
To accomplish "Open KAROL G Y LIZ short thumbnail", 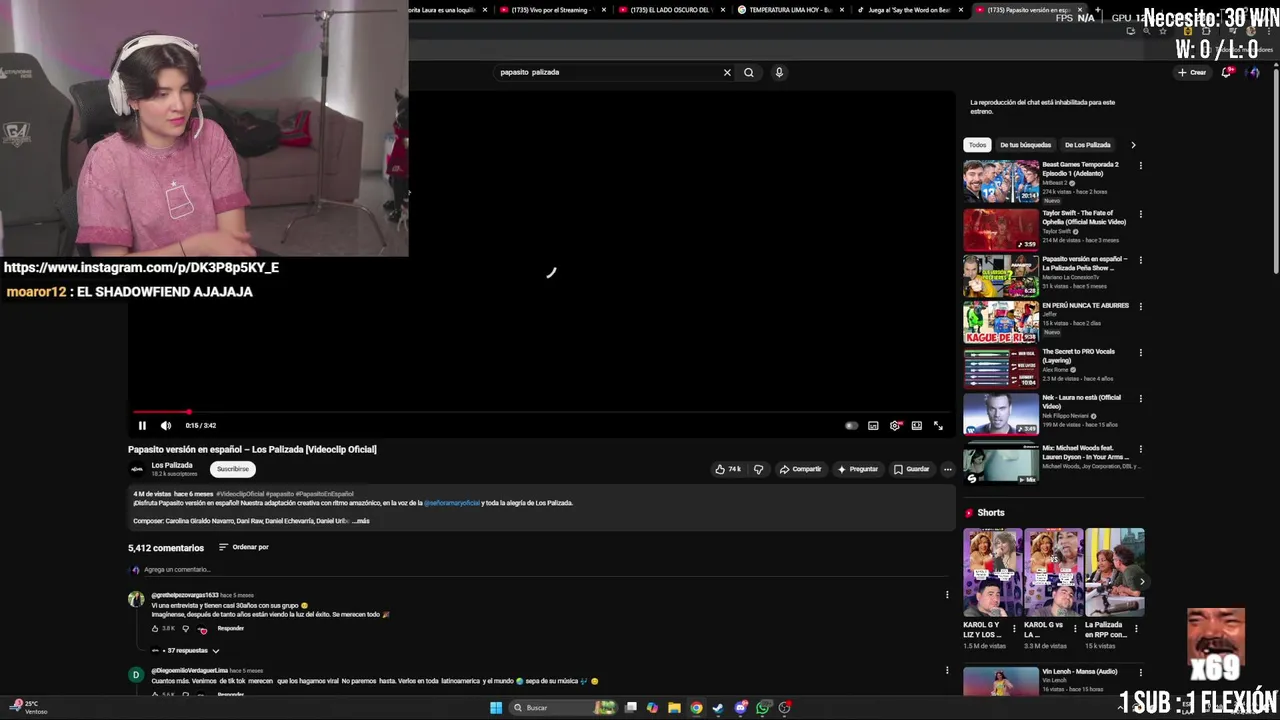I will coord(993,572).
